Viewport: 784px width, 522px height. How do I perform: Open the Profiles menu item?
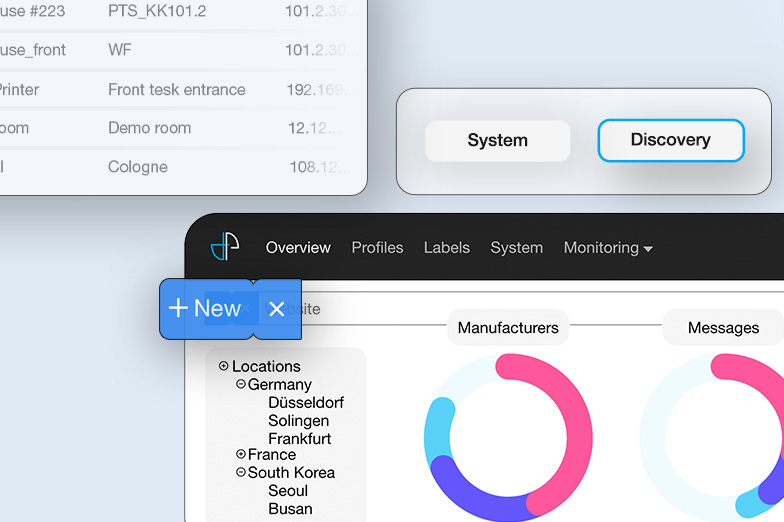(x=377, y=248)
